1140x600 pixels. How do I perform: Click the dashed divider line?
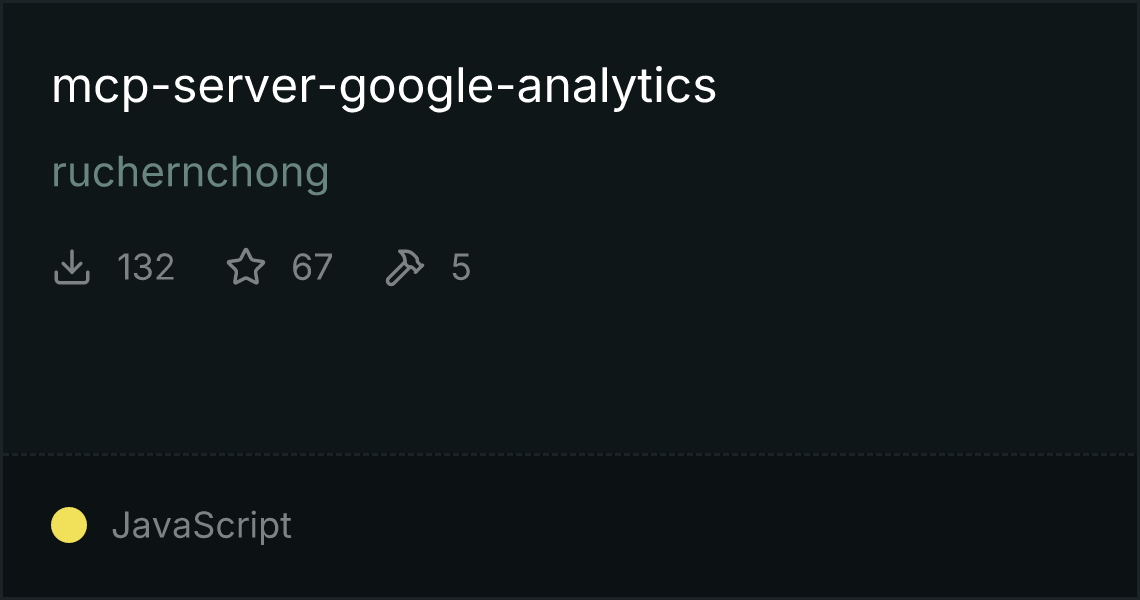pyautogui.click(x=570, y=455)
